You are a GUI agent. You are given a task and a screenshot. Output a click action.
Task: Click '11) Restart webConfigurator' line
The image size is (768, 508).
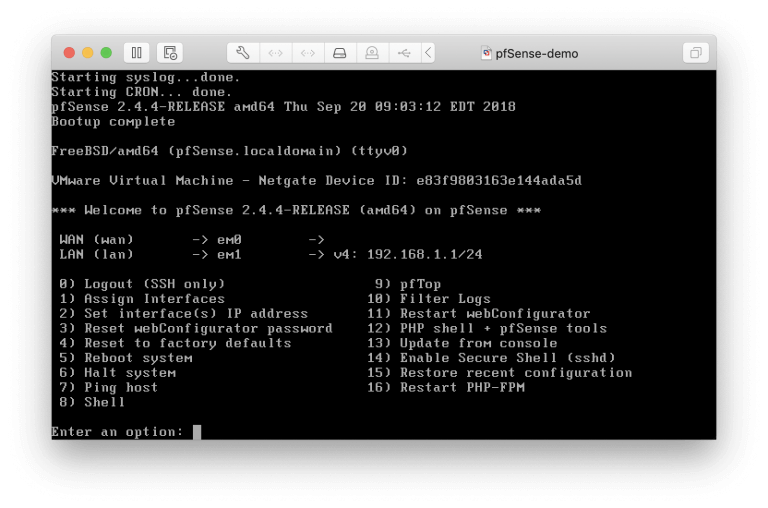click(x=479, y=314)
